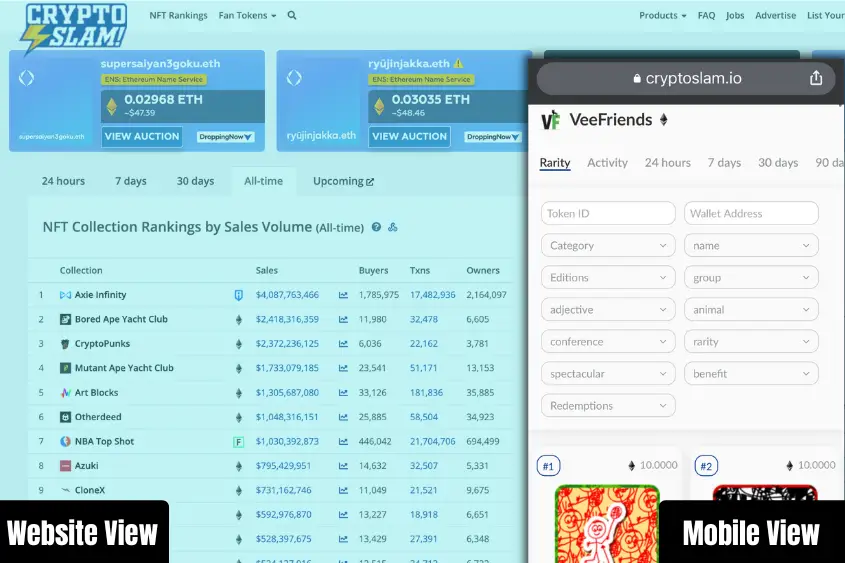This screenshot has width=845, height=563.
Task: Select the Activity tab in mobile view
Action: 607,163
